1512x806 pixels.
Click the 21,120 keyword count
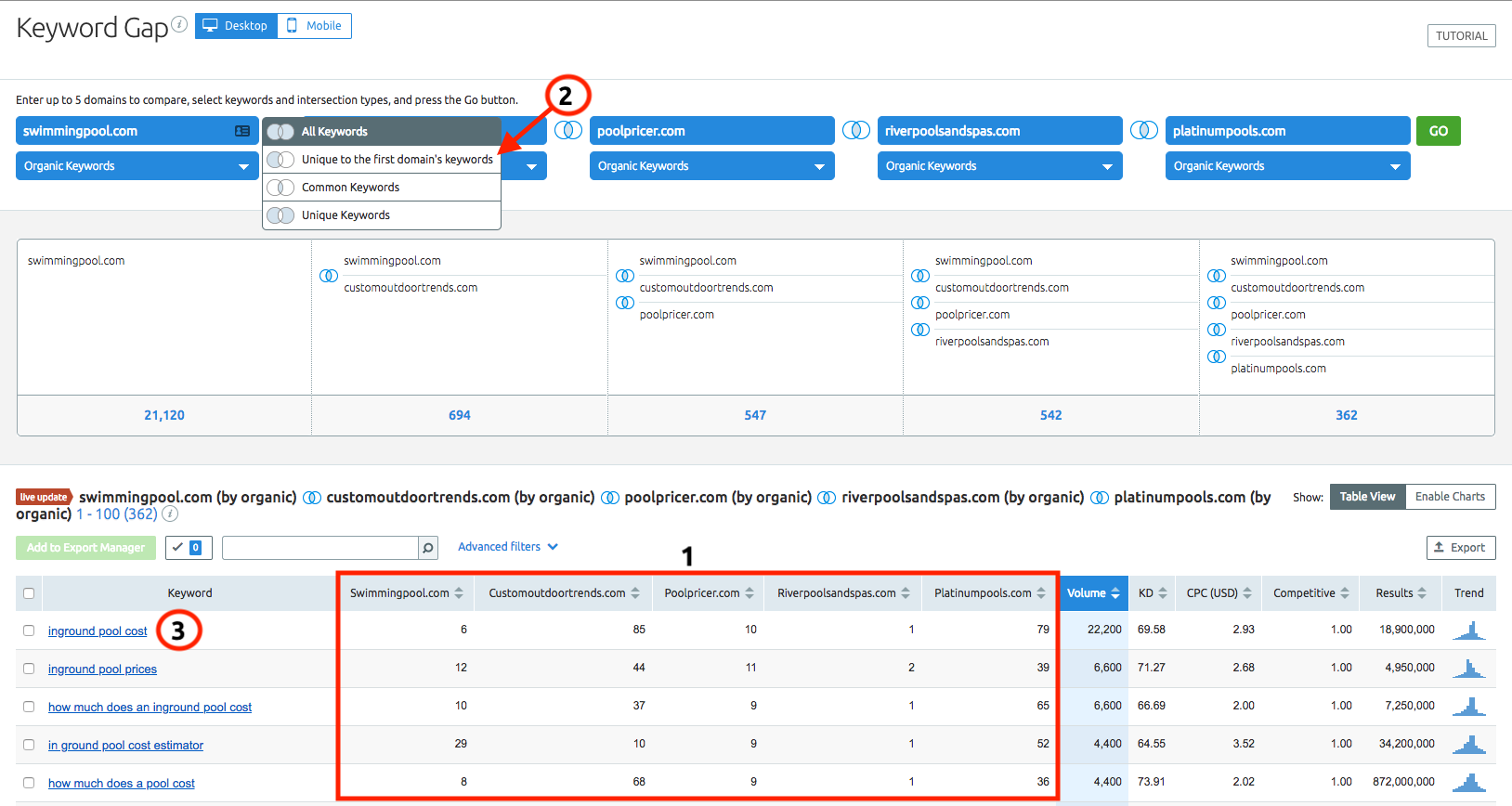point(164,415)
